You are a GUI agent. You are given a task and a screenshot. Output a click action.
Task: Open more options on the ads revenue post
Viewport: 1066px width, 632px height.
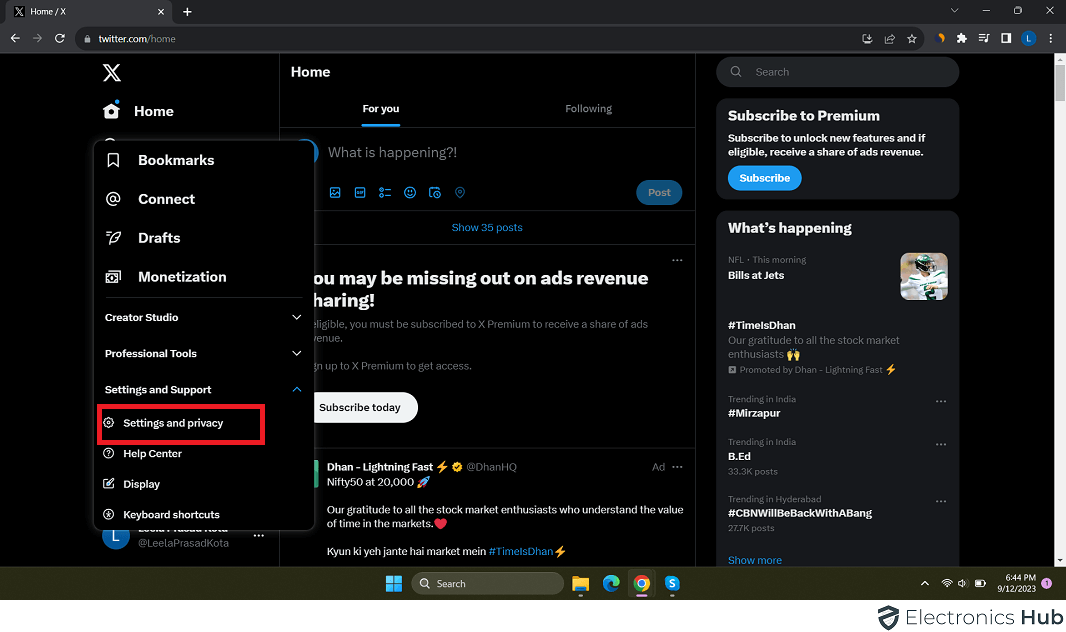677,259
